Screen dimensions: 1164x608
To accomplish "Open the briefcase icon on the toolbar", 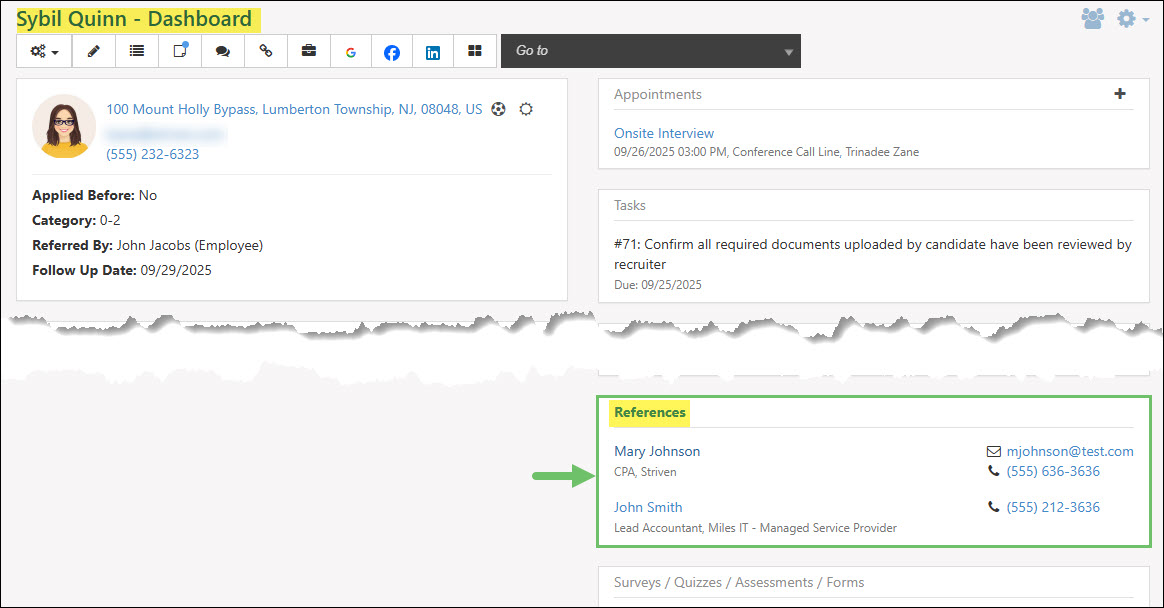I will 308,51.
